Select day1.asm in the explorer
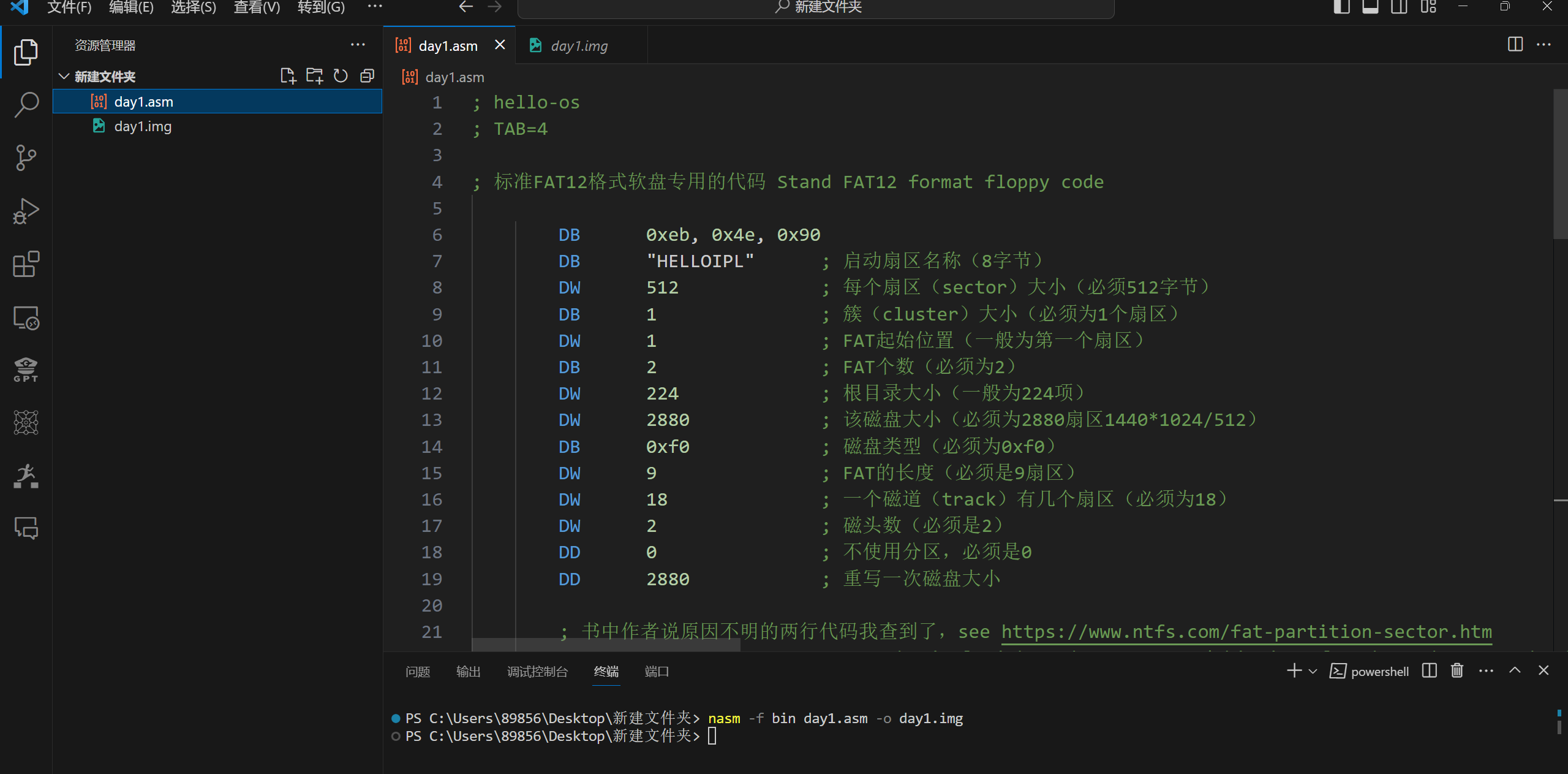1568x774 pixels. click(x=217, y=102)
